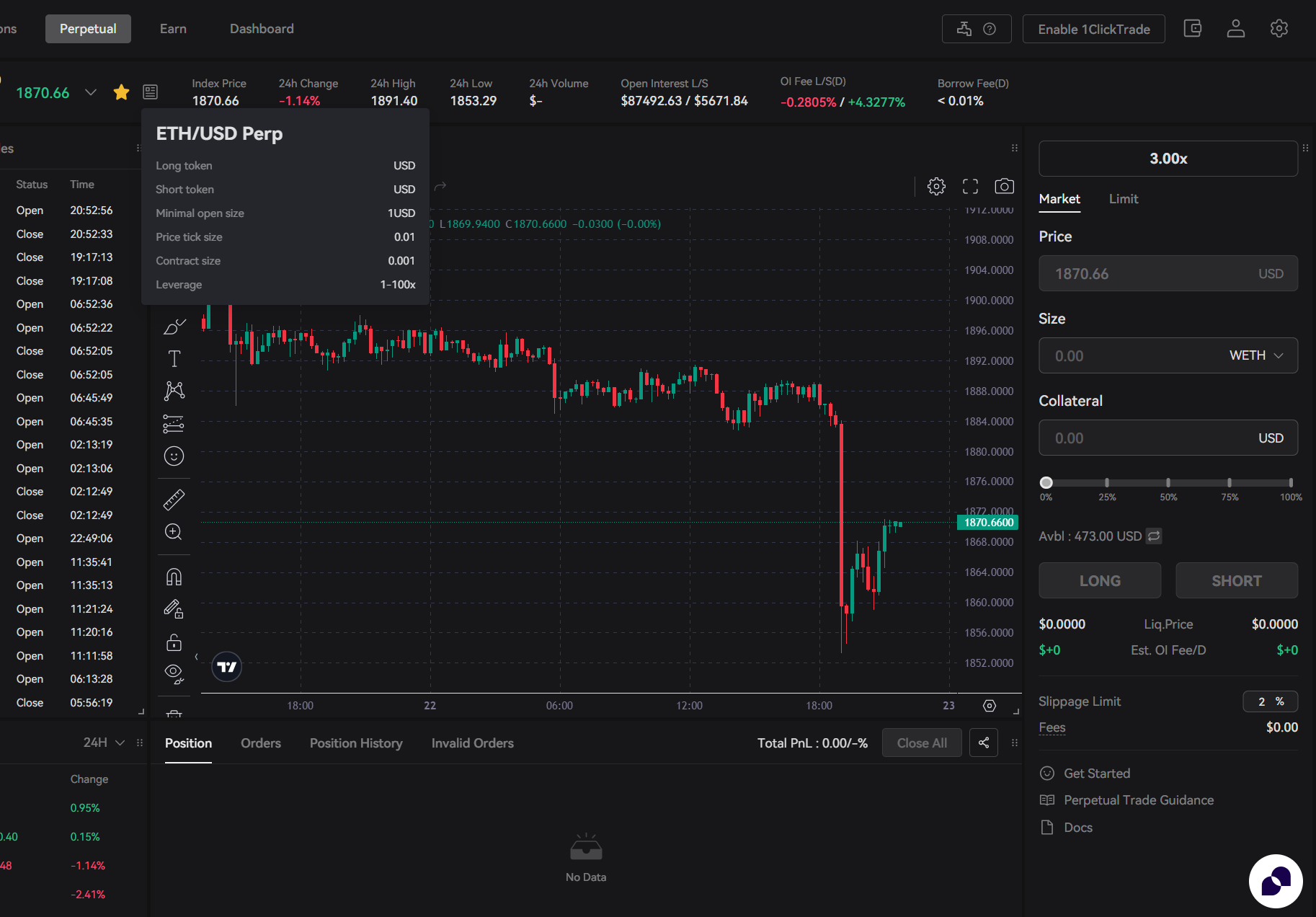Open the Orders tab

coord(261,743)
